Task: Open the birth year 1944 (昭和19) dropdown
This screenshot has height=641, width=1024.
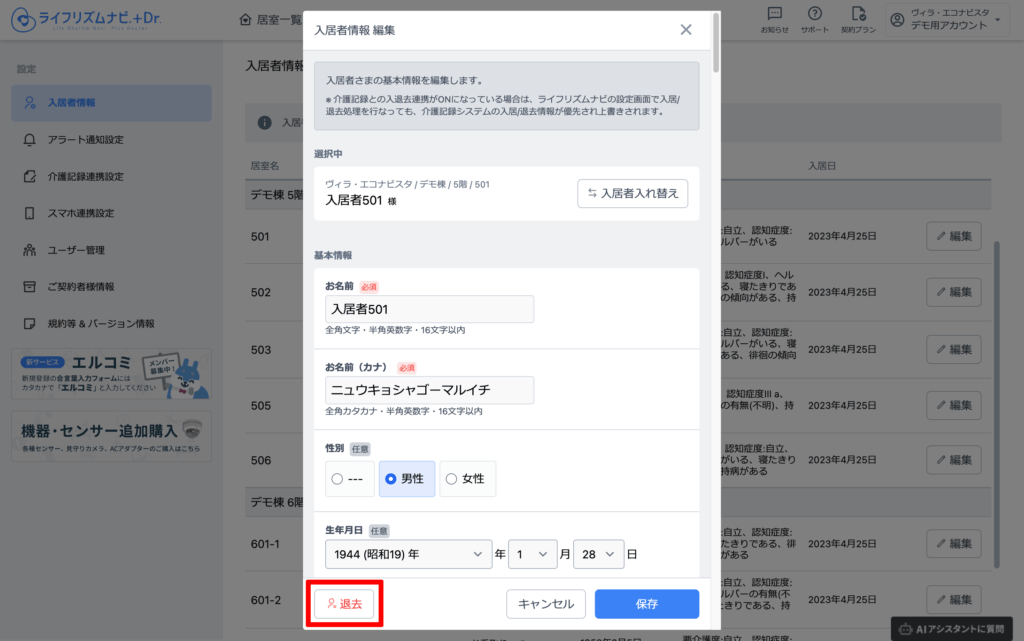Action: tap(407, 553)
